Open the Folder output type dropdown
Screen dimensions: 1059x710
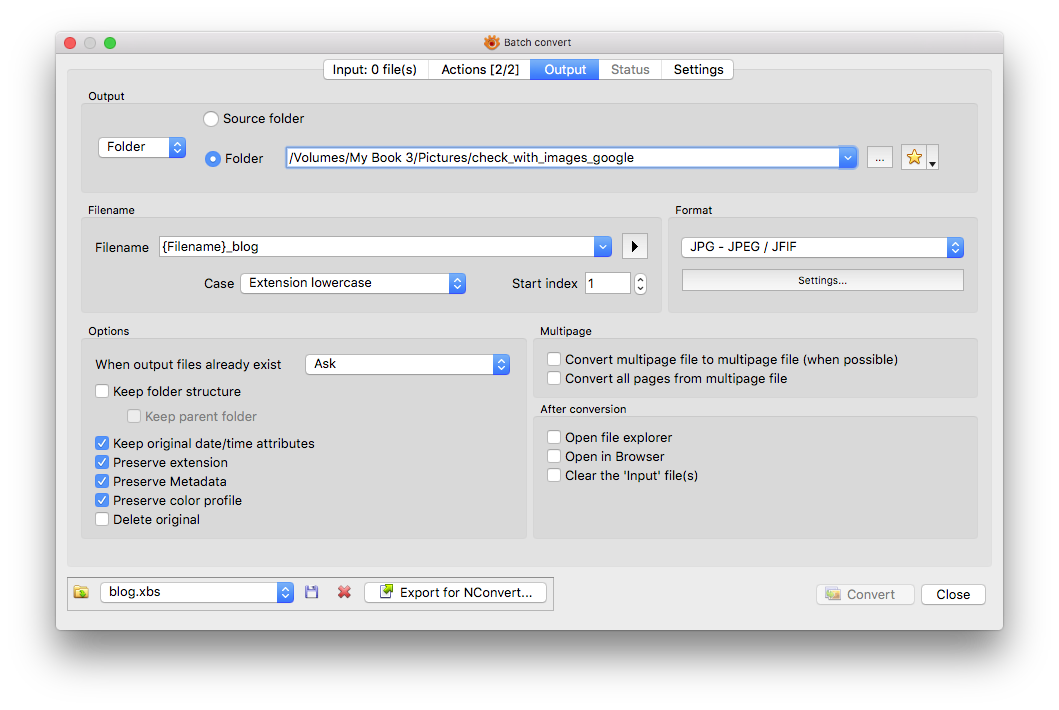coord(142,147)
